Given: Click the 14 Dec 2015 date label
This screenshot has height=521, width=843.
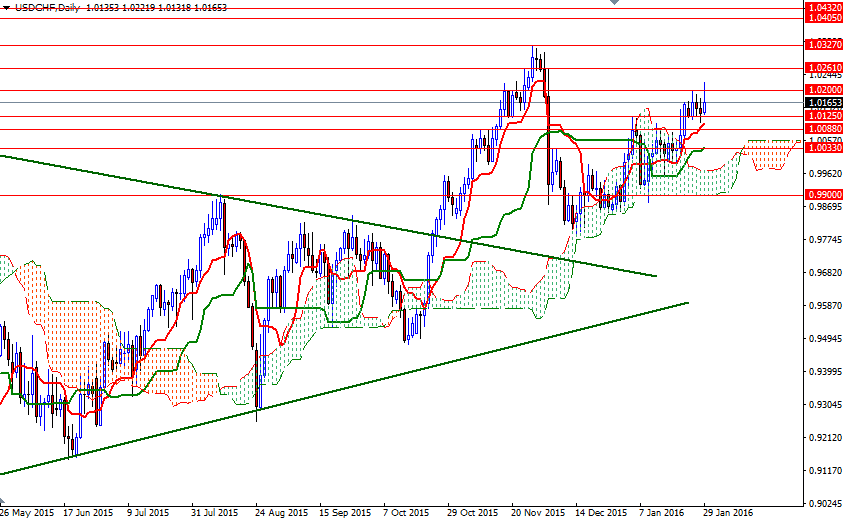Looking at the screenshot, I should [602, 512].
